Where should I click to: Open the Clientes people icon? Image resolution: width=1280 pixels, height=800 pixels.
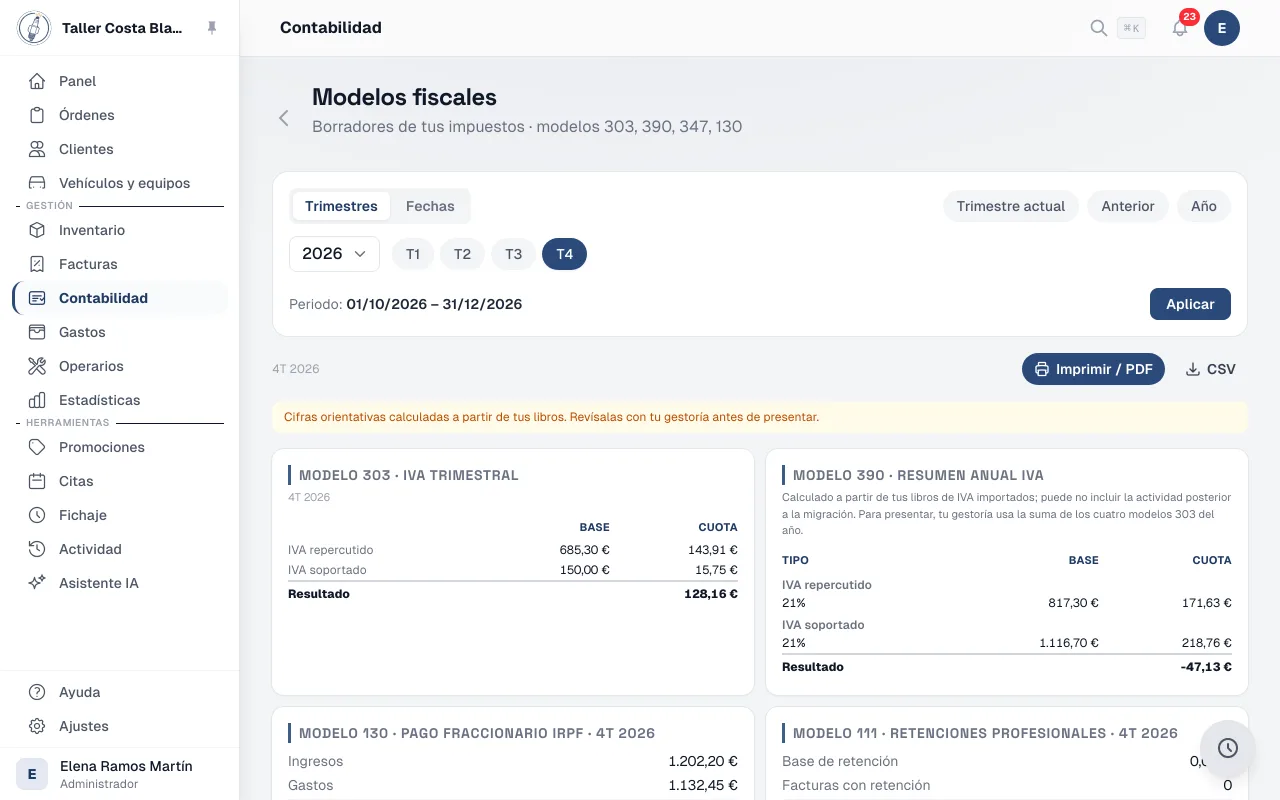(x=37, y=149)
